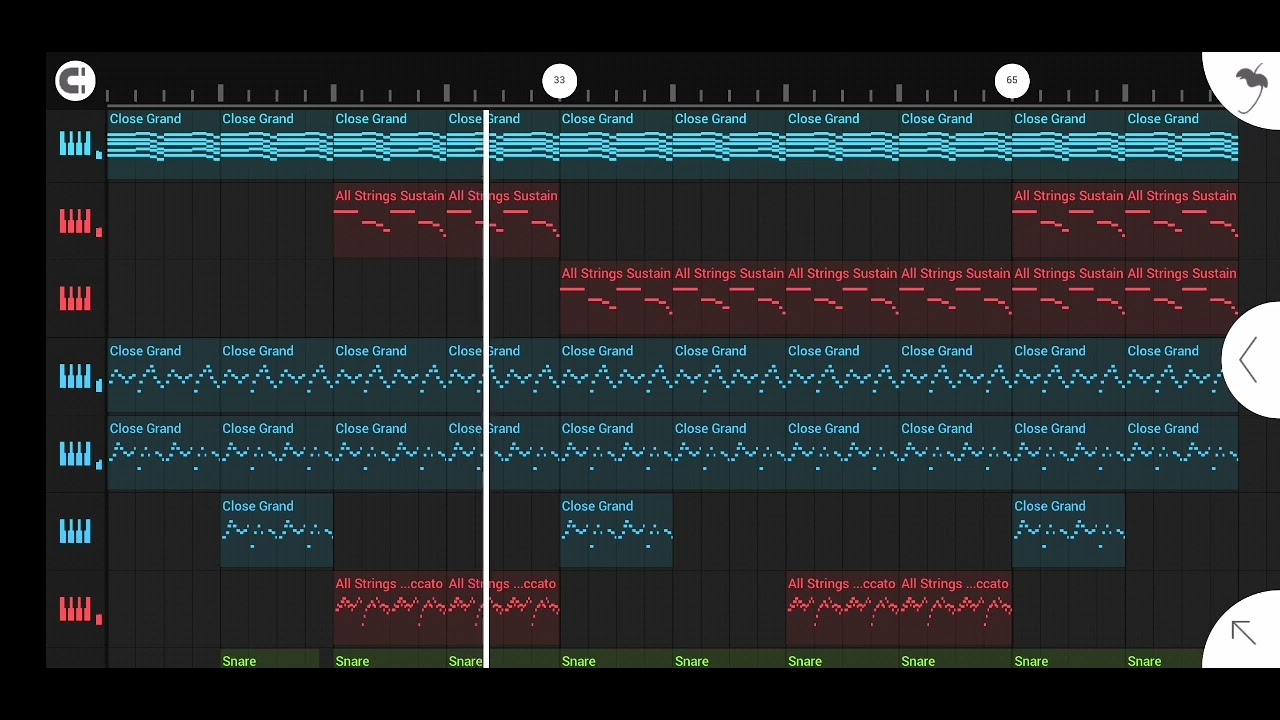
Task: Jump to timeline marker 65
Action: click(1012, 80)
